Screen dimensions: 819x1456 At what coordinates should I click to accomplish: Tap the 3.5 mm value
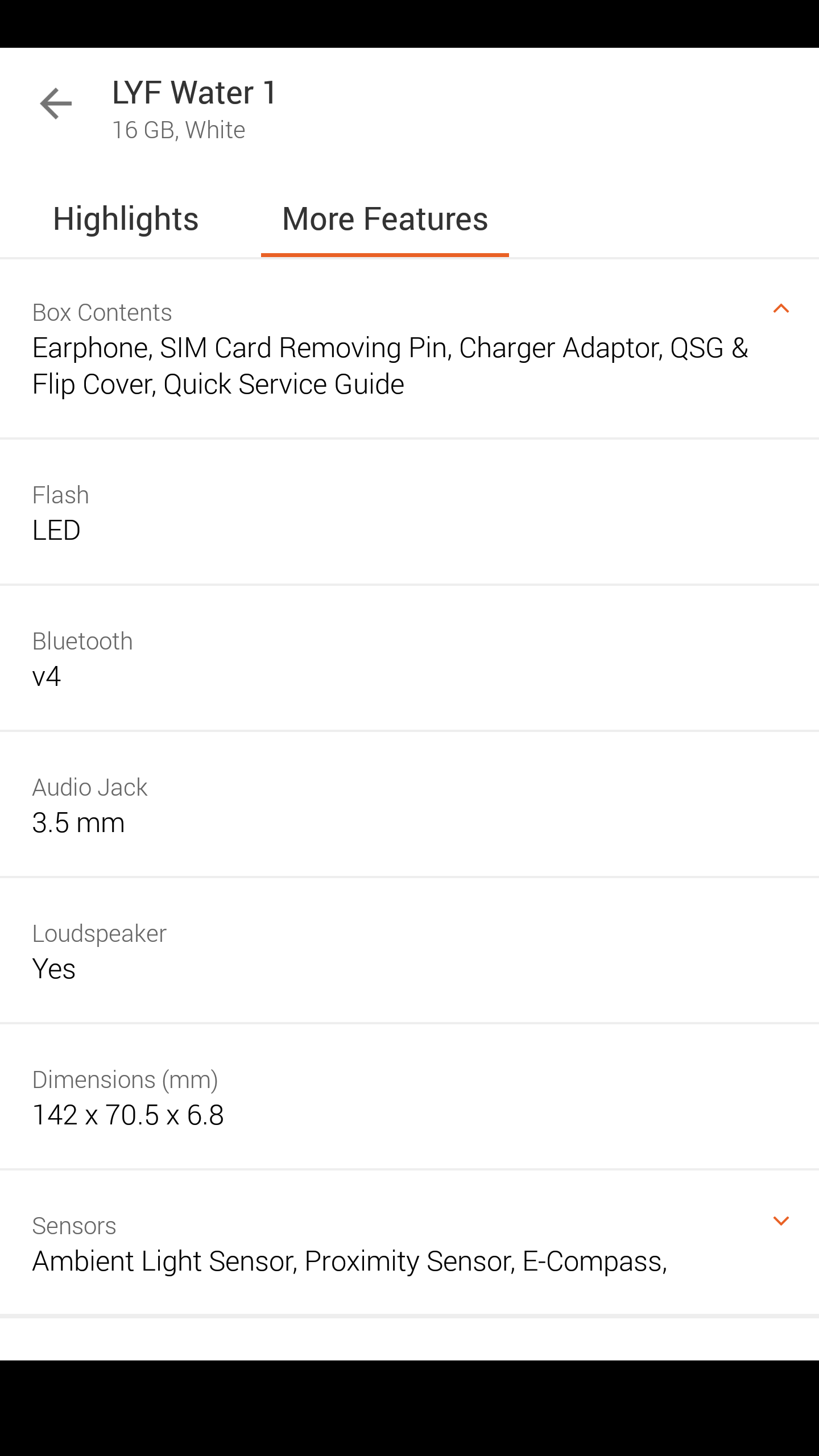tap(78, 823)
